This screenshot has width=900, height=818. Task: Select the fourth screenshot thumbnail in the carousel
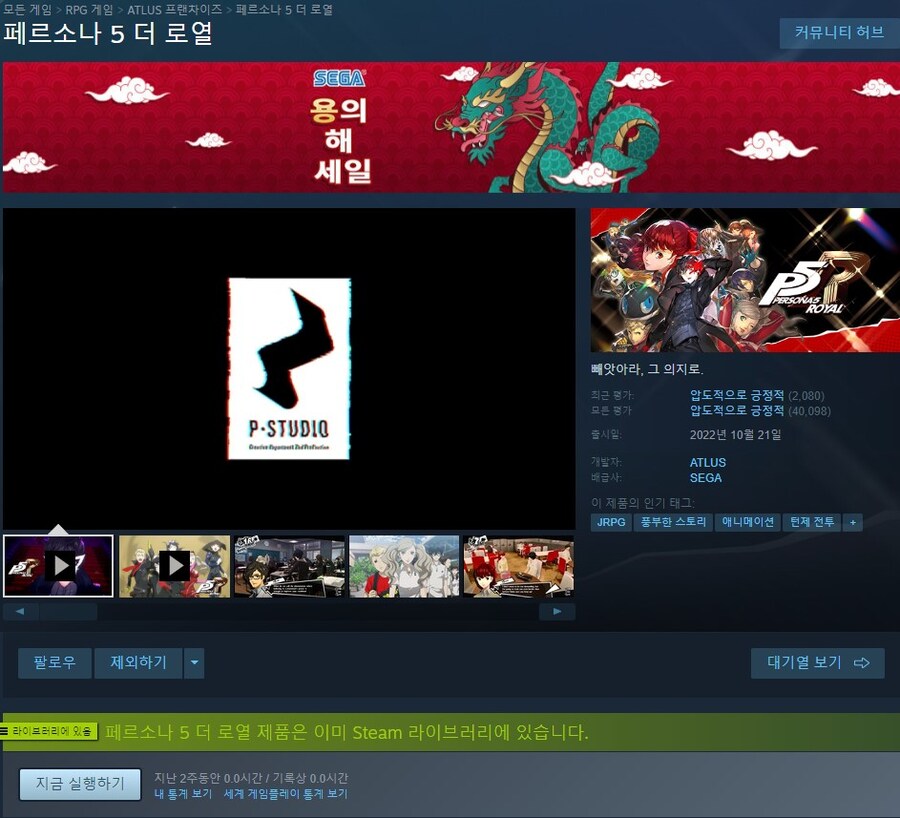[403, 566]
